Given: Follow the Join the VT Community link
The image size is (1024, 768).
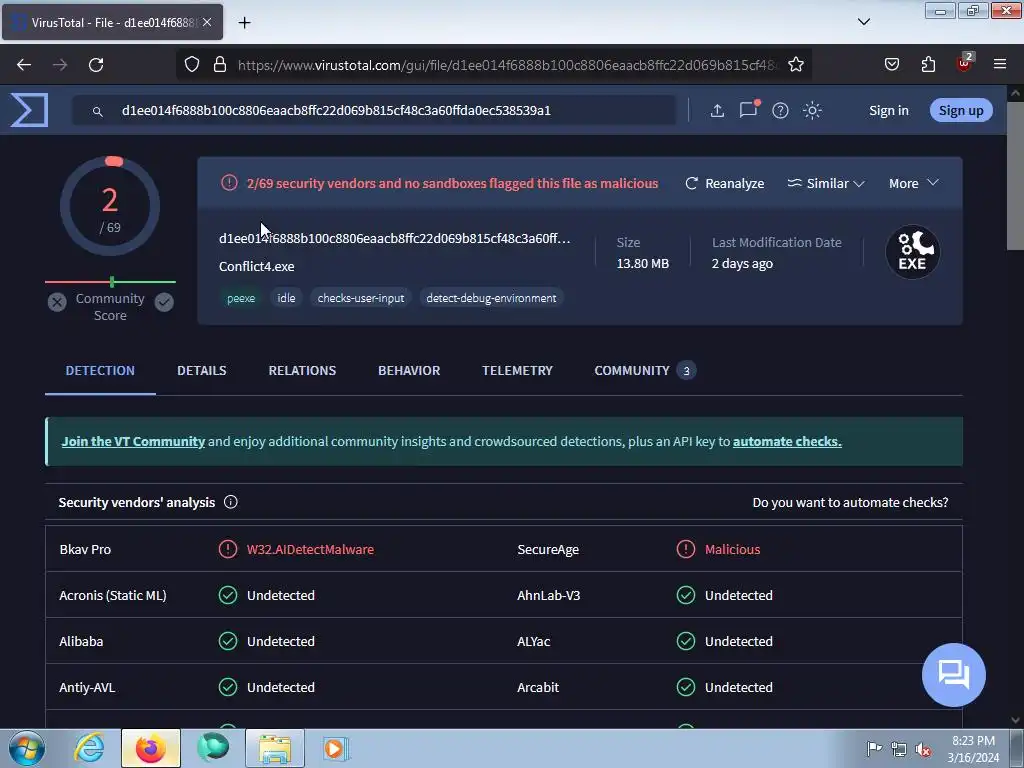Looking at the screenshot, I should tap(133, 441).
